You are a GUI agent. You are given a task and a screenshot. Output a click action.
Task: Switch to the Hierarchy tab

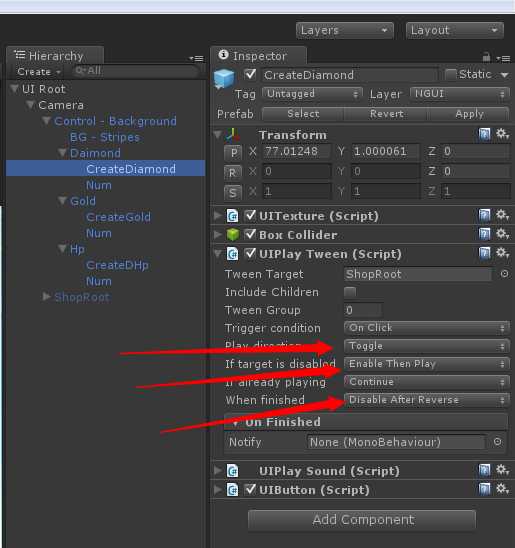coord(55,56)
